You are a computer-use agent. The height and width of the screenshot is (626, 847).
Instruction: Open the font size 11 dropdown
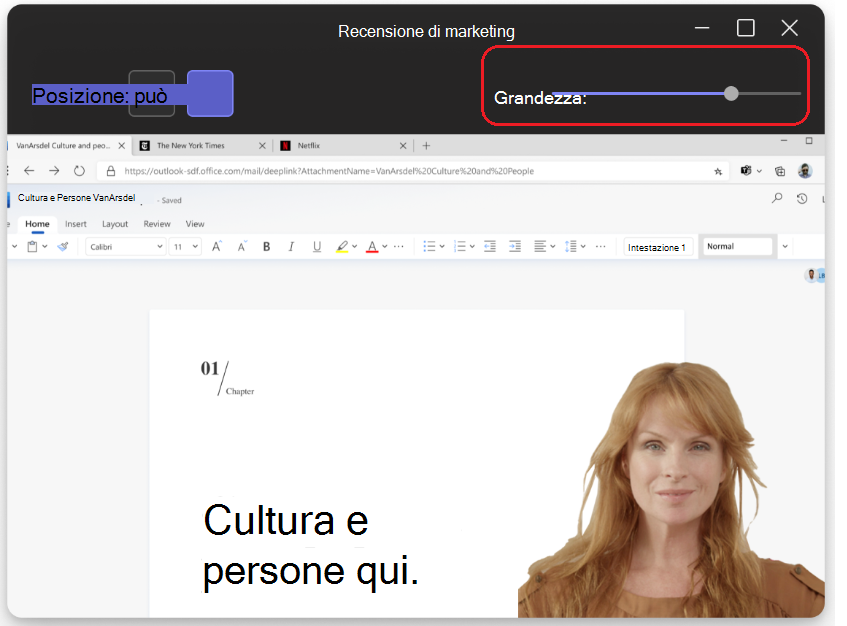coord(185,247)
